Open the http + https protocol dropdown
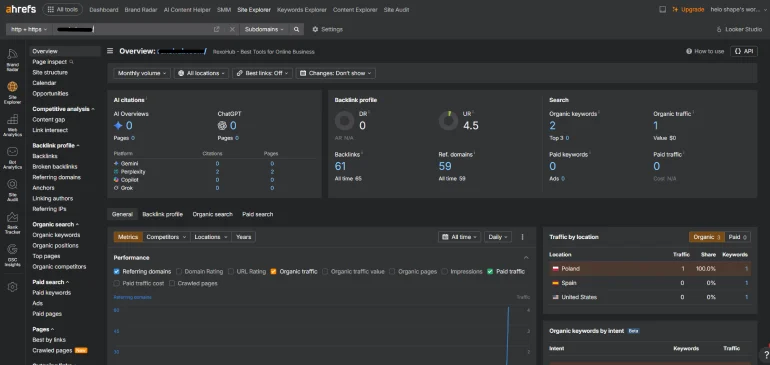This screenshot has width=770, height=365. [29, 29]
